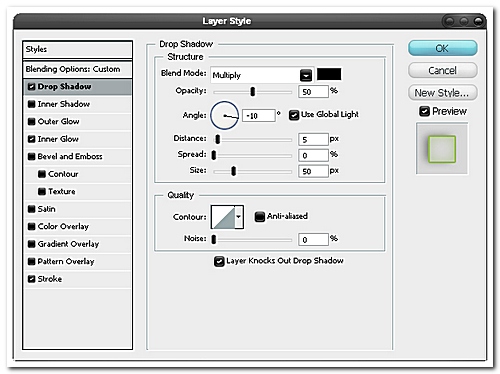This screenshot has height=374, width=500.
Task: Click the Opacity slider handle
Action: tap(253, 91)
